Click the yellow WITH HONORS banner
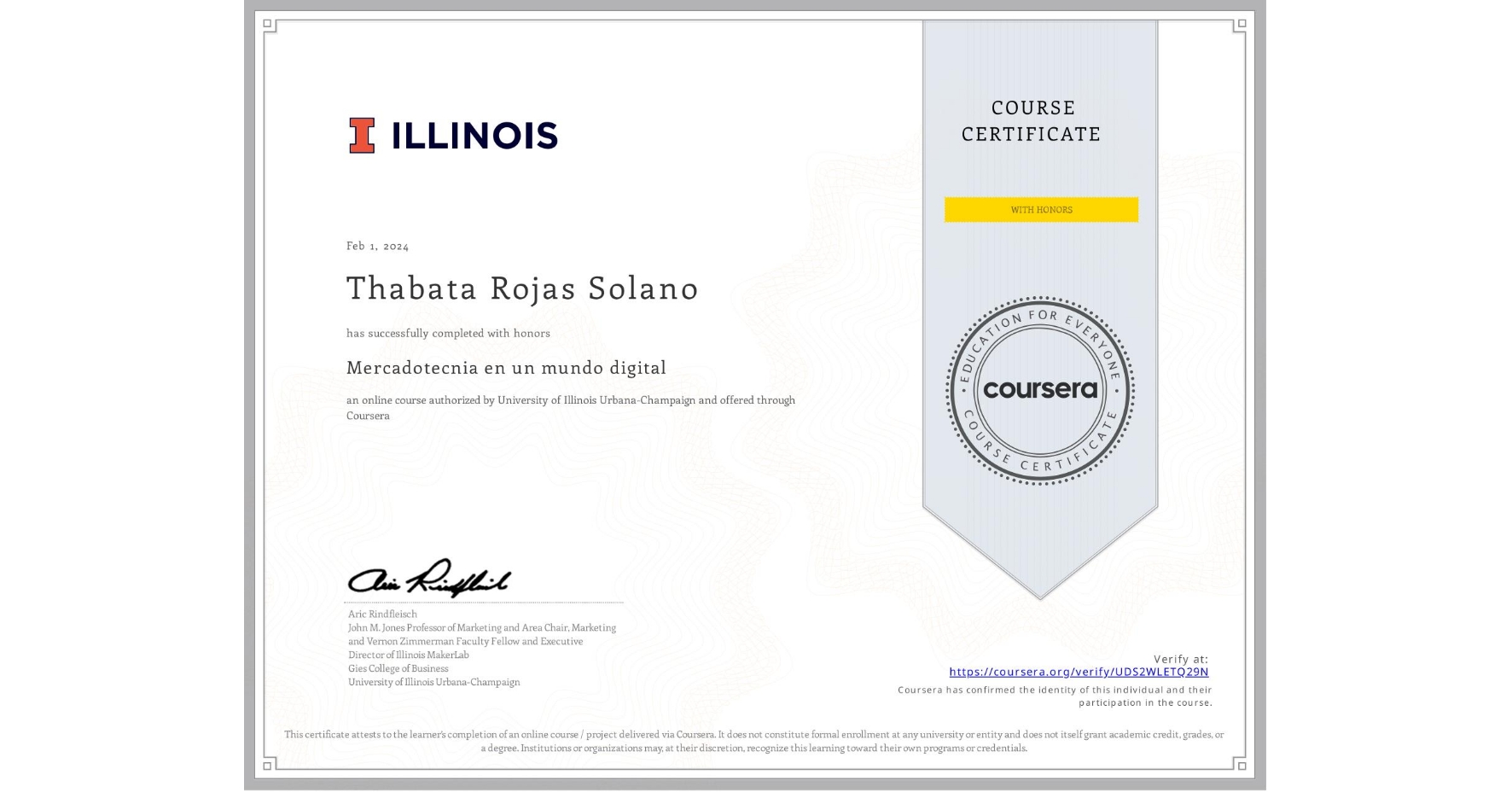The image size is (1512, 792). [1041, 209]
